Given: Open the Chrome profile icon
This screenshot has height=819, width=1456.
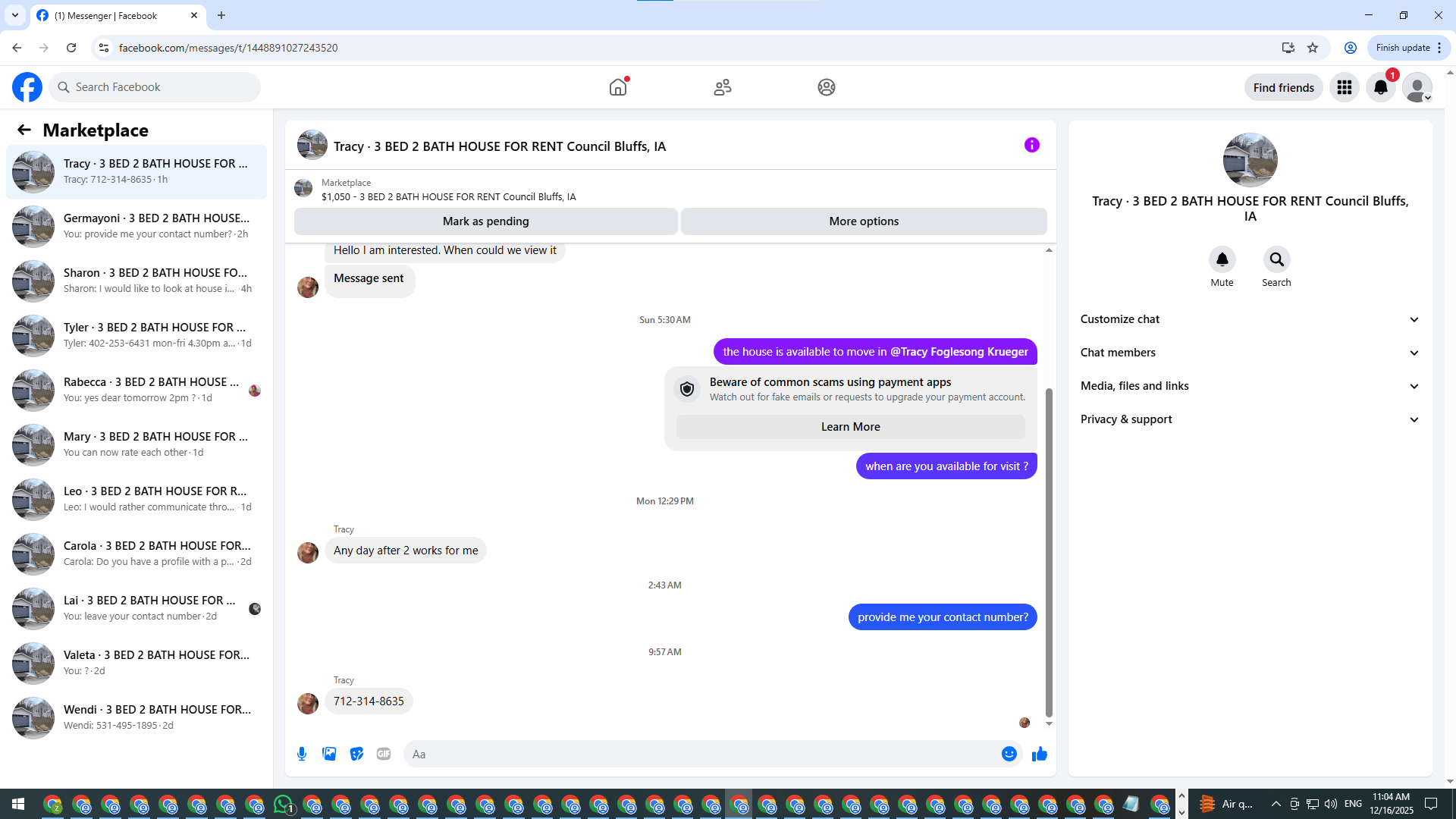Looking at the screenshot, I should (1351, 48).
